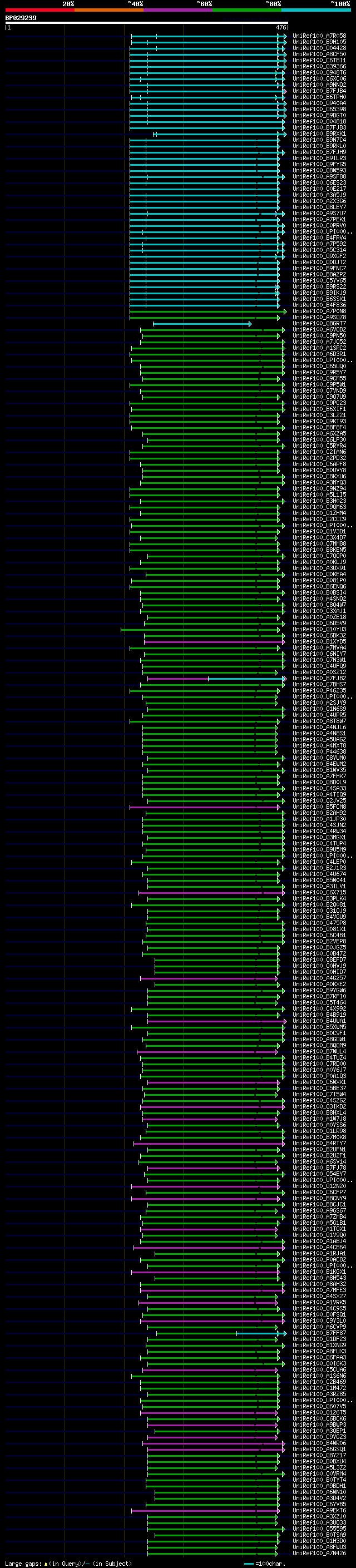Select UniRef100_A6GSQ1 entry
356x1568 pixels.
(x=319, y=1450)
